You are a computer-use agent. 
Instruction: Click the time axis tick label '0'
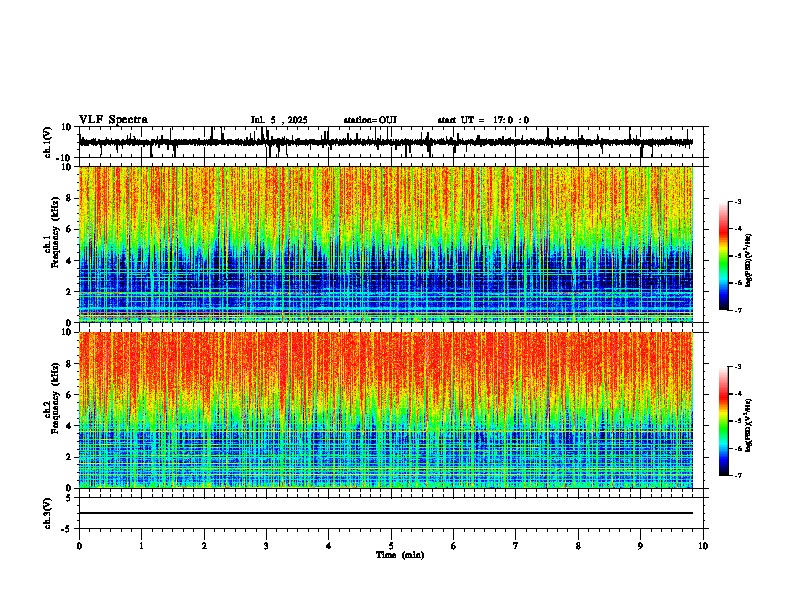79,546
